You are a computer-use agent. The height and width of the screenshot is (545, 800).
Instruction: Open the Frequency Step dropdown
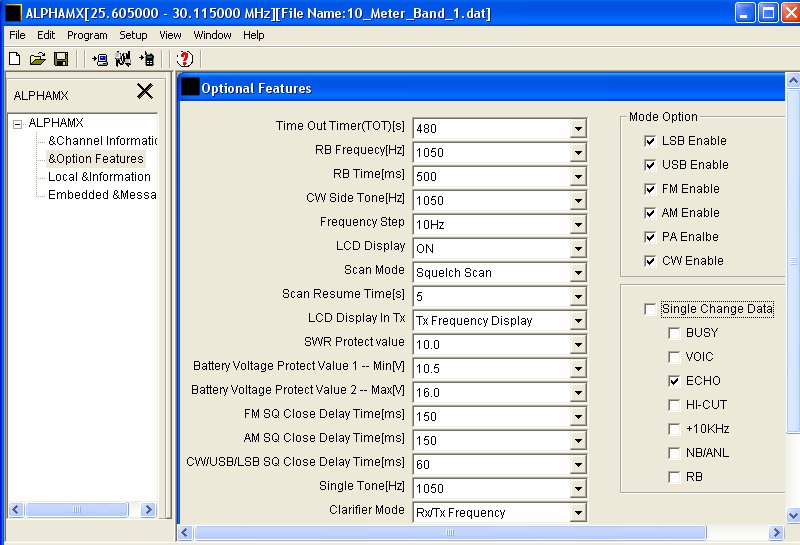point(577,225)
